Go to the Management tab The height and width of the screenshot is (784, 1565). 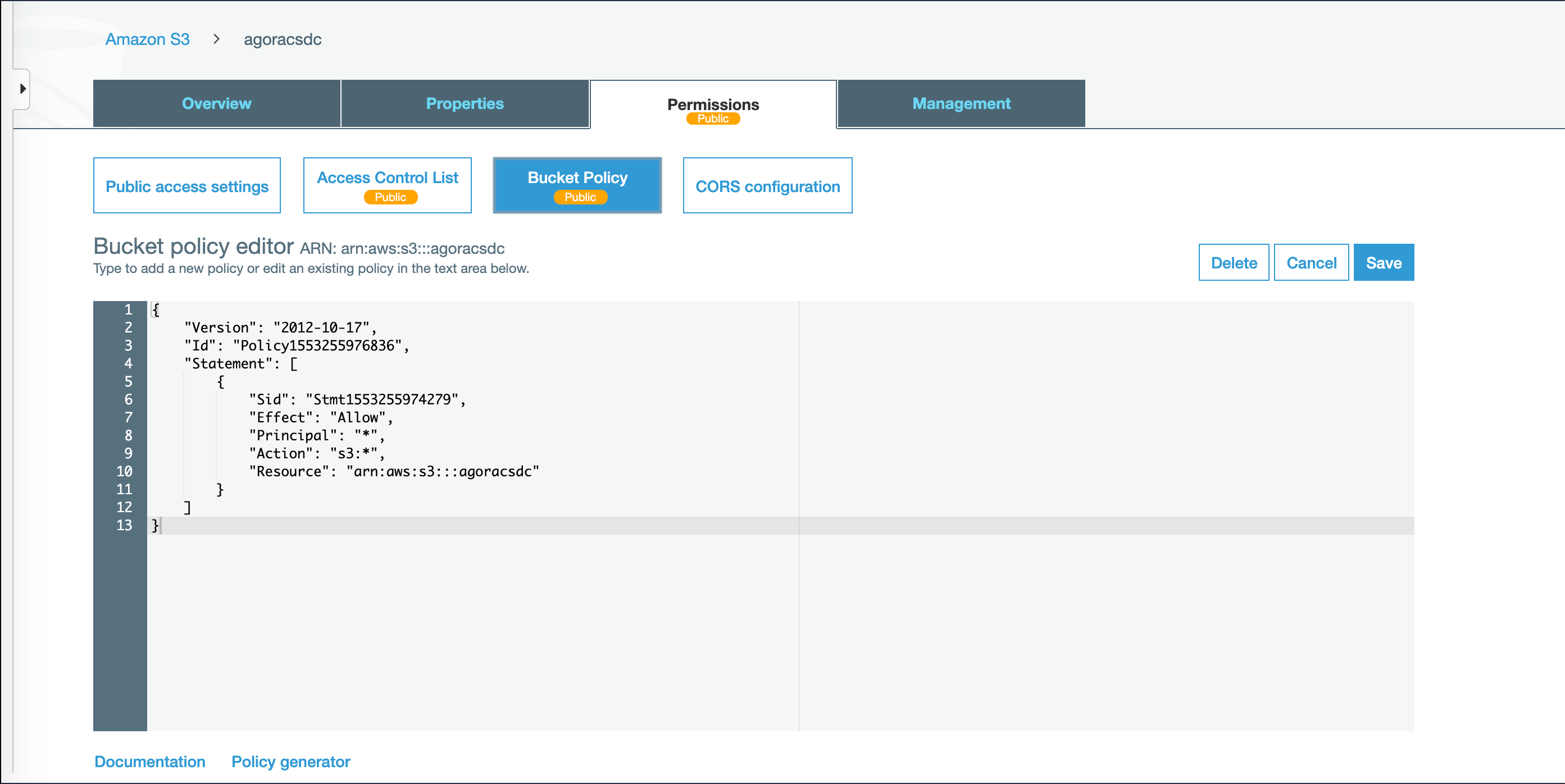pos(961,104)
